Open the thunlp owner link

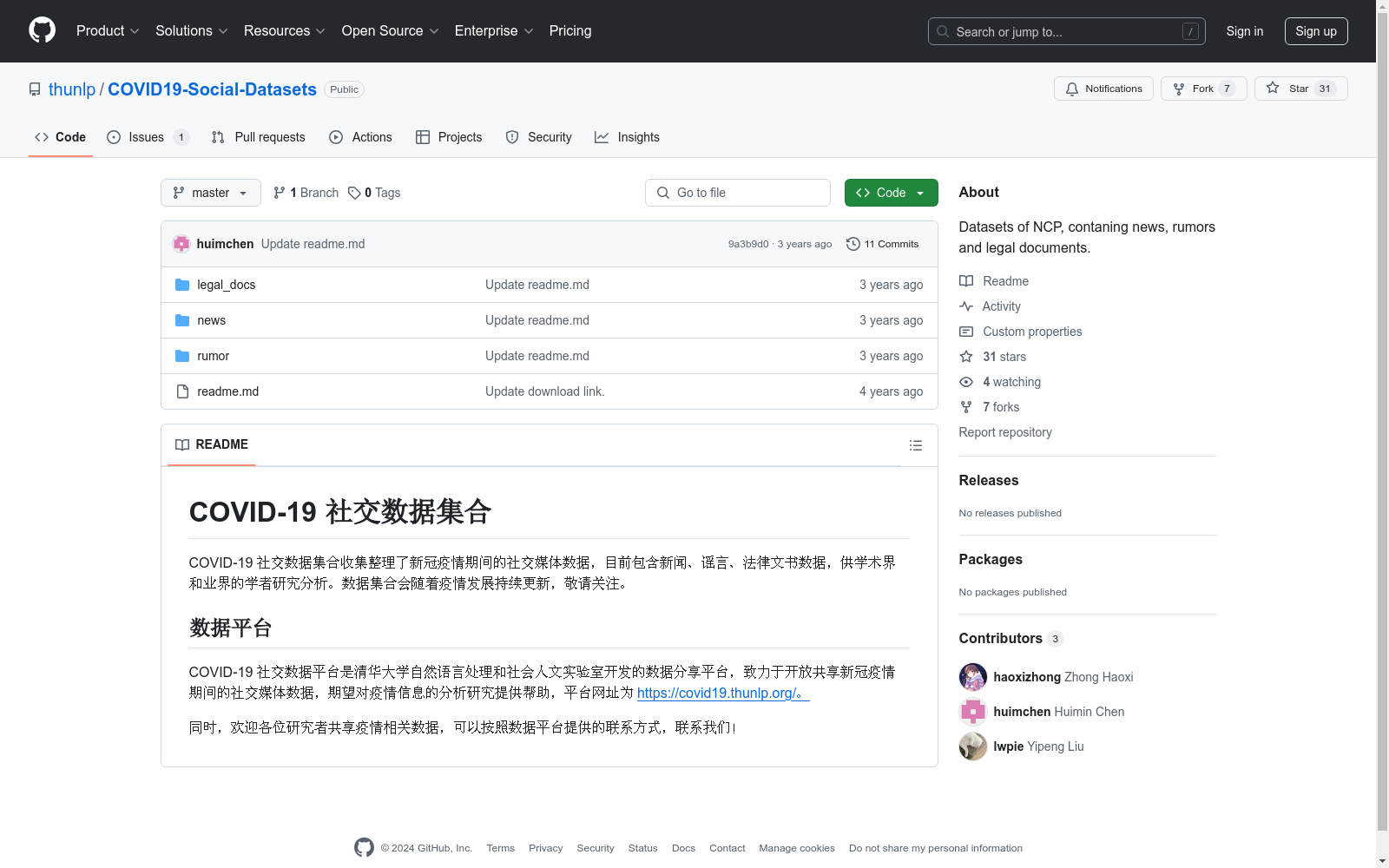[x=72, y=89]
